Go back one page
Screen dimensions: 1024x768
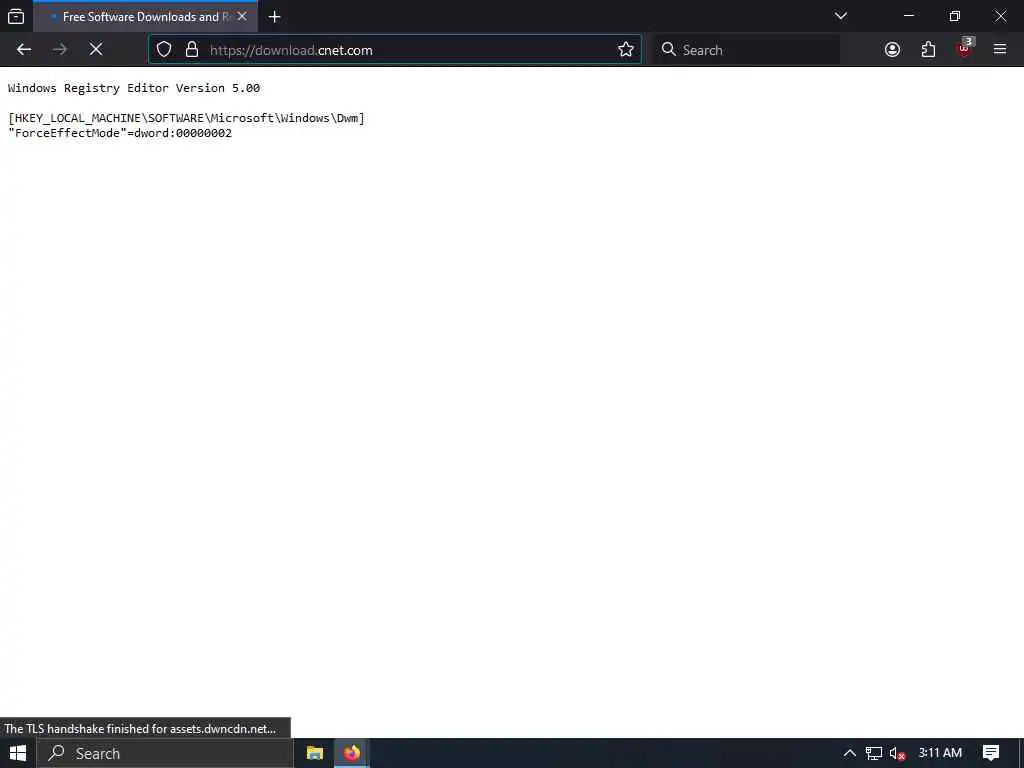tap(24, 50)
